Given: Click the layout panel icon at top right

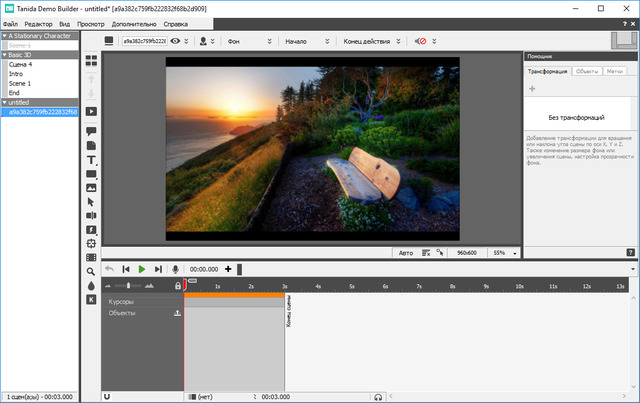Looking at the screenshot, I should click(x=624, y=41).
